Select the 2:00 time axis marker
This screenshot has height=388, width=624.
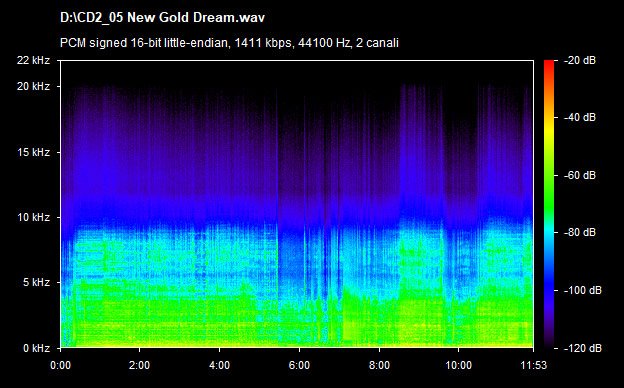[139, 365]
